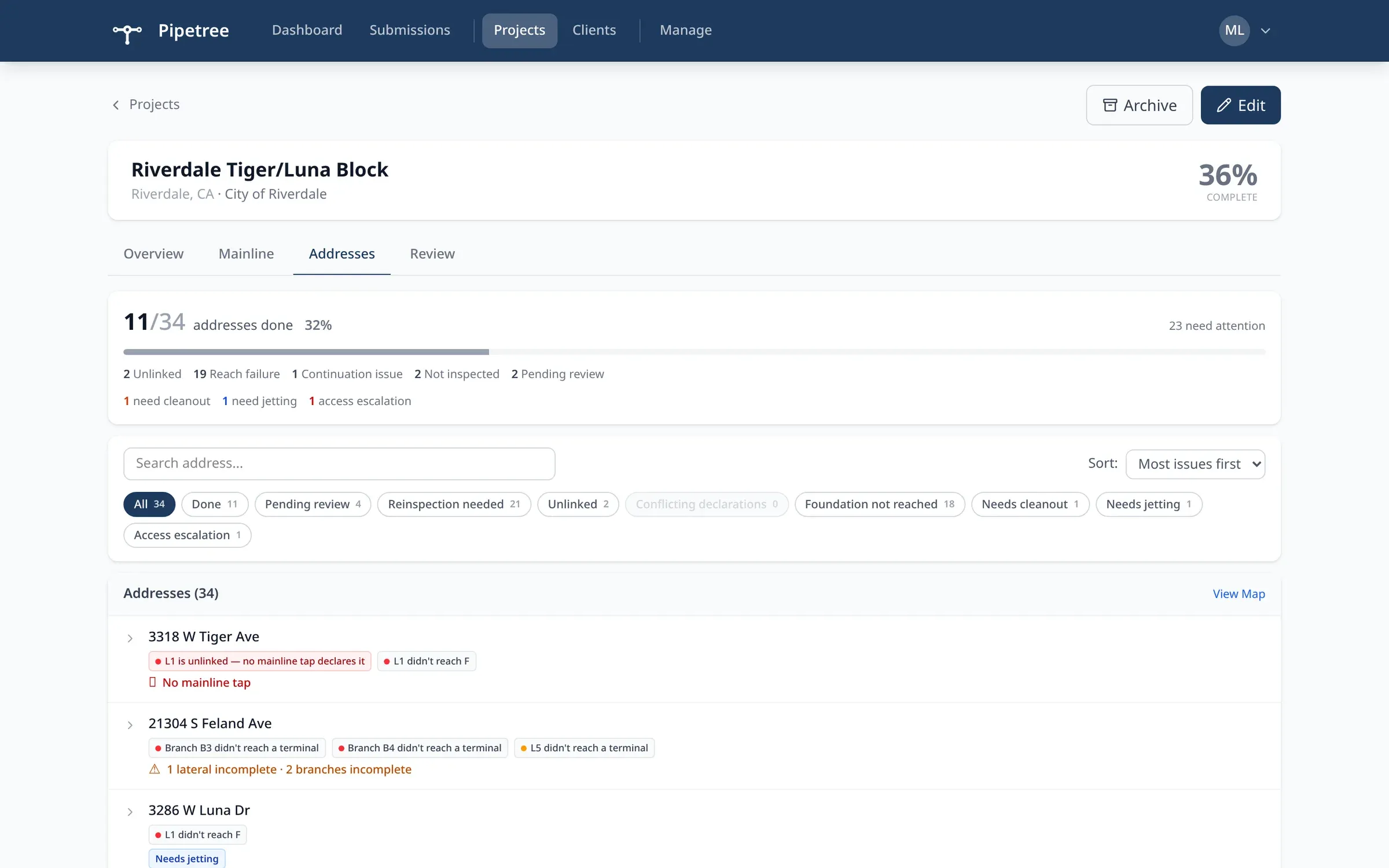Toggle the Foundation not reached 18 filter
The image size is (1389, 868).
click(x=880, y=504)
